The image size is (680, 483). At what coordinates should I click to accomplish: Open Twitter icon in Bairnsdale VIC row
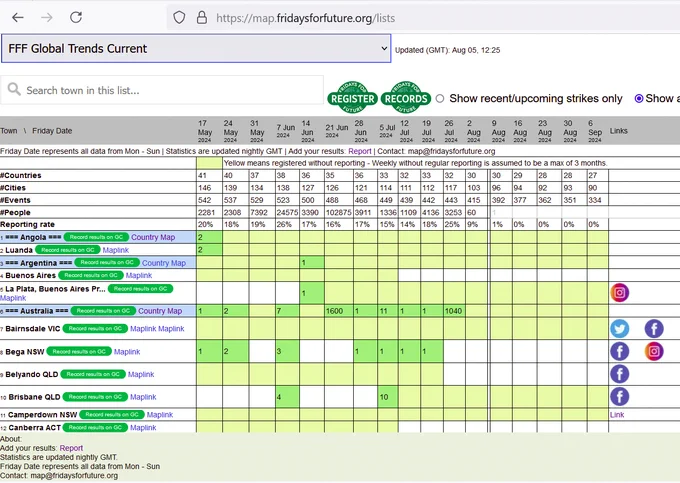click(619, 329)
